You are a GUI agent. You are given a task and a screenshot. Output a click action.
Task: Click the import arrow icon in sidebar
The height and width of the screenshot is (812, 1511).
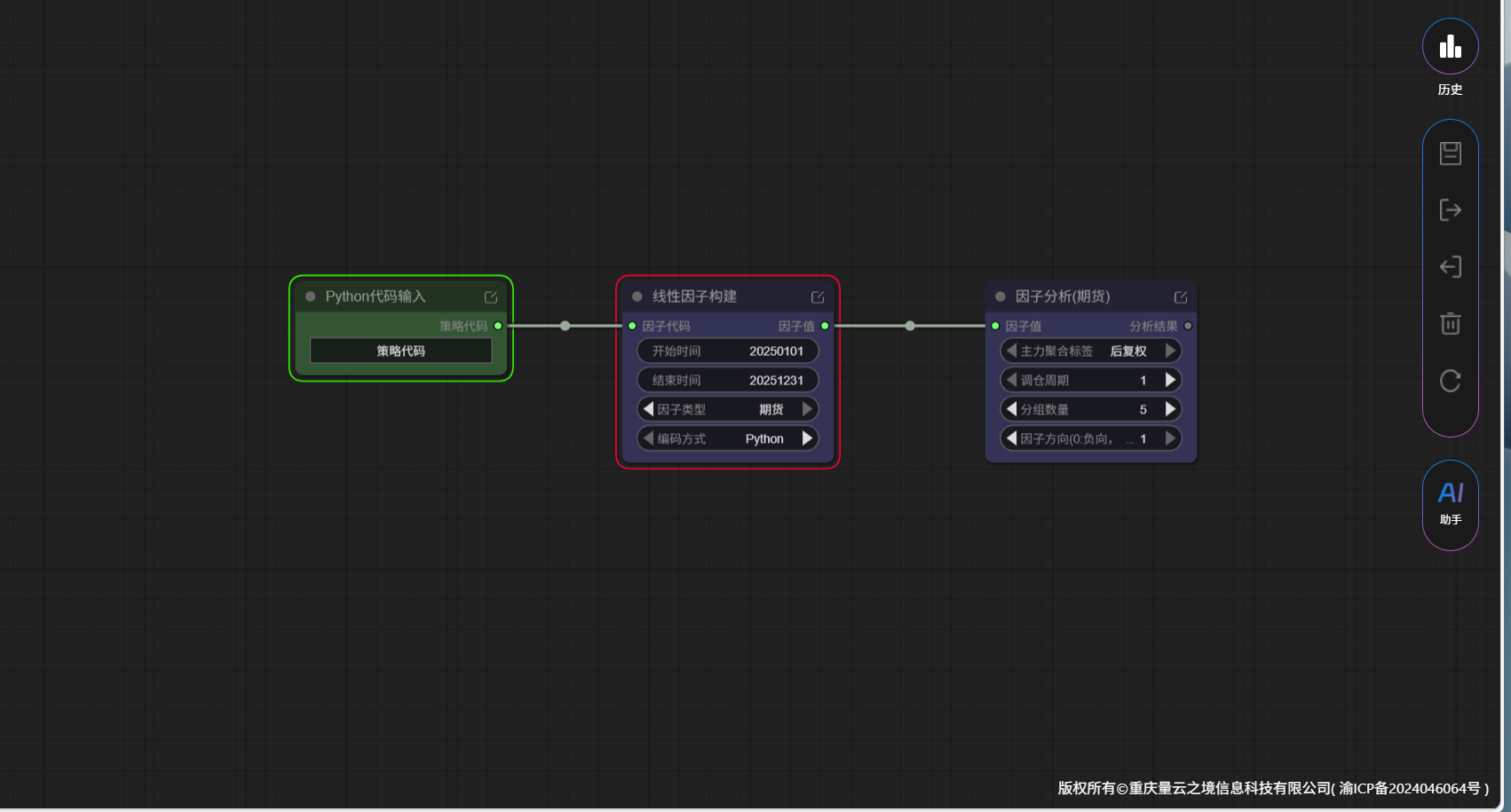pos(1450,267)
